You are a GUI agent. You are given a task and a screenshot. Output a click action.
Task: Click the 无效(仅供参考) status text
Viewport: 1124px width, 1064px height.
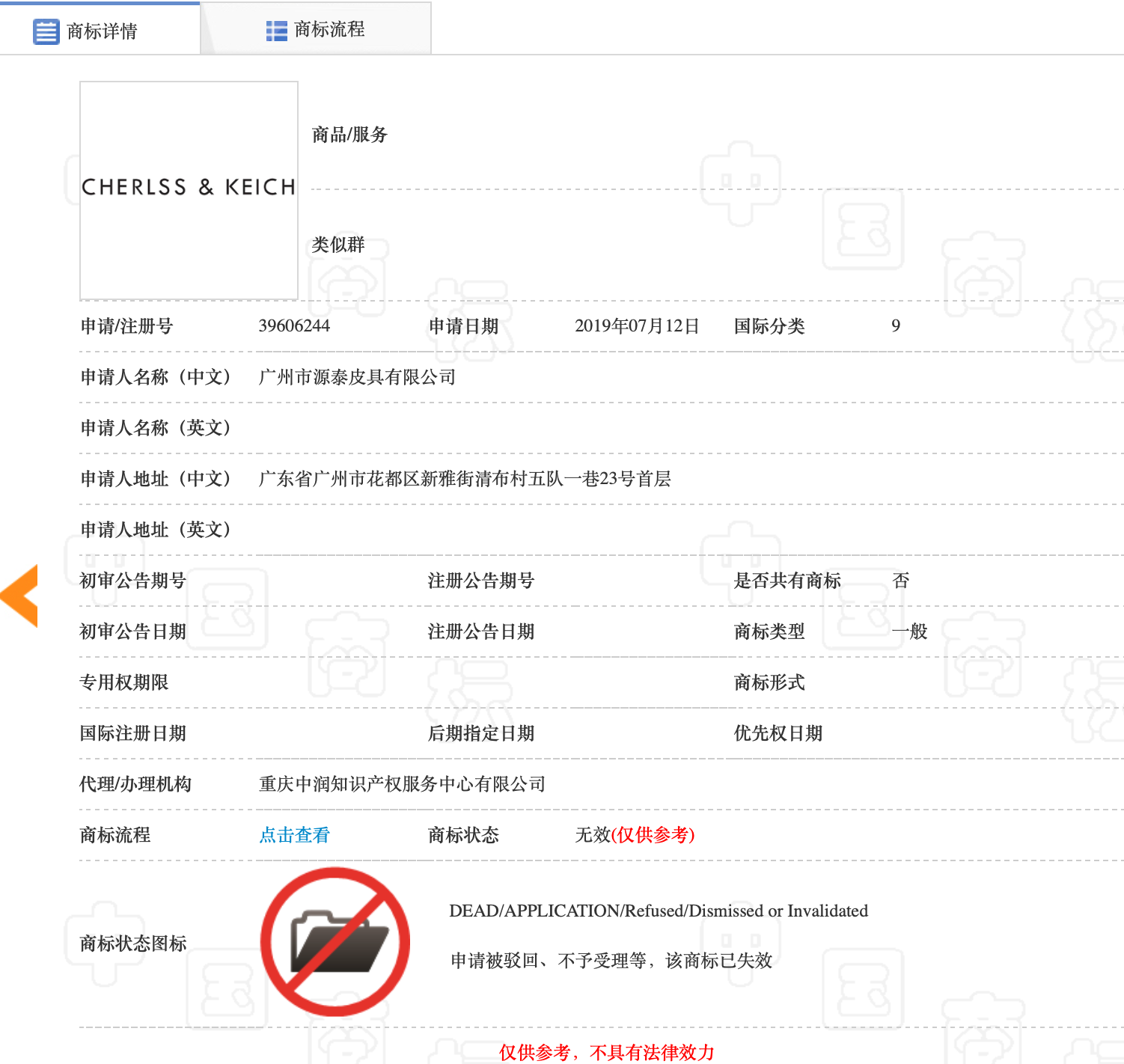tap(635, 835)
